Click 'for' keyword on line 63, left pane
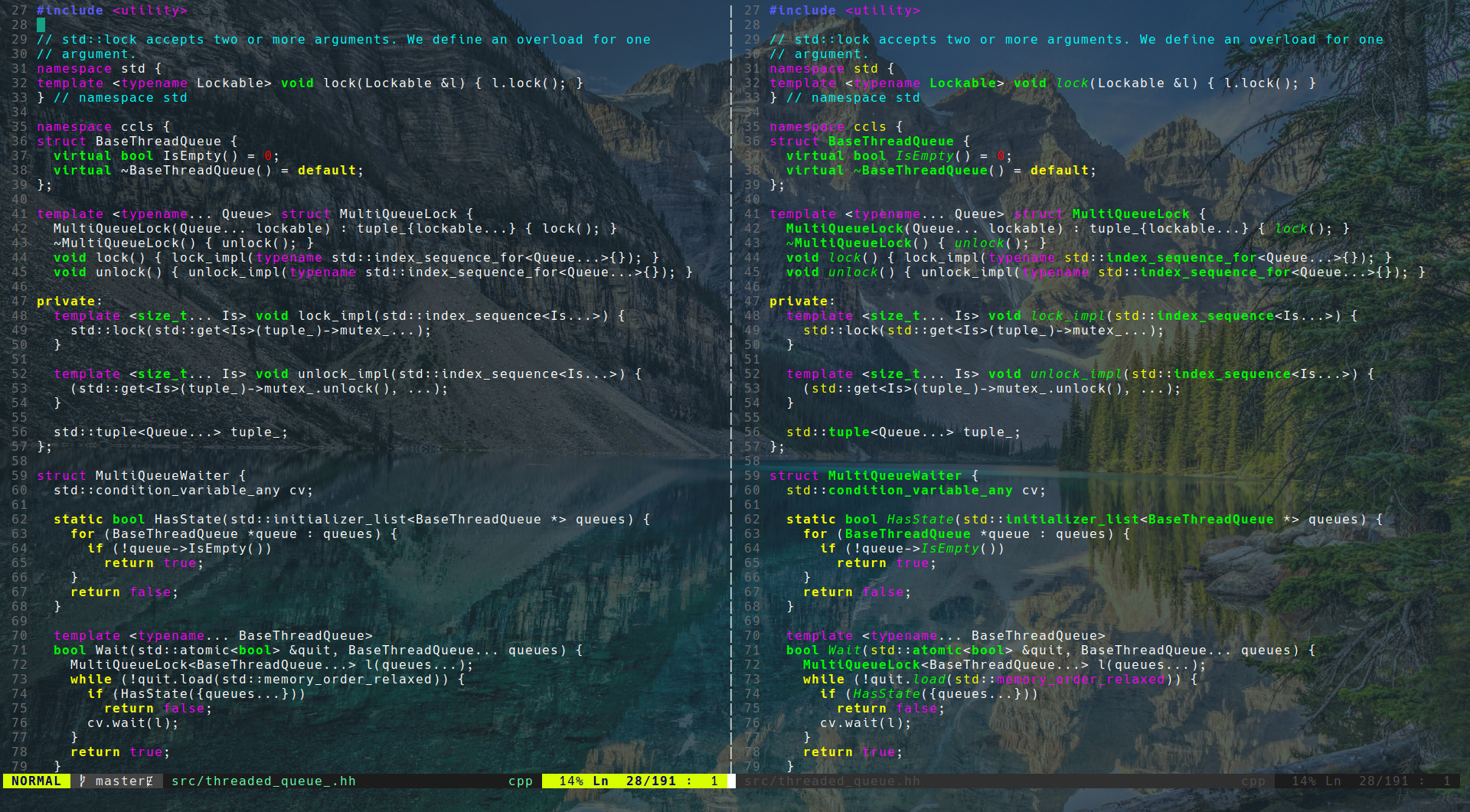 (x=83, y=533)
